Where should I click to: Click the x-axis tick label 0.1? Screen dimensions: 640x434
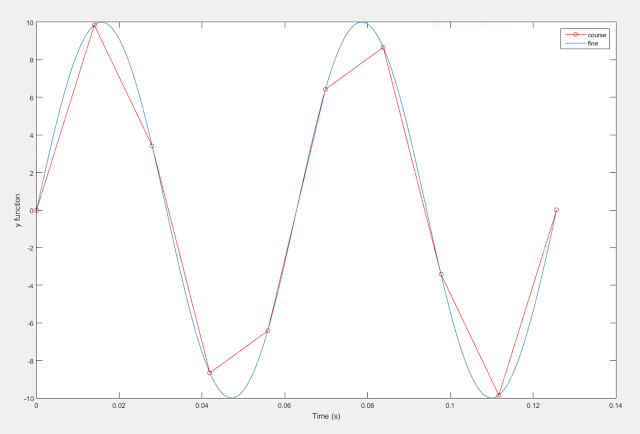click(450, 405)
